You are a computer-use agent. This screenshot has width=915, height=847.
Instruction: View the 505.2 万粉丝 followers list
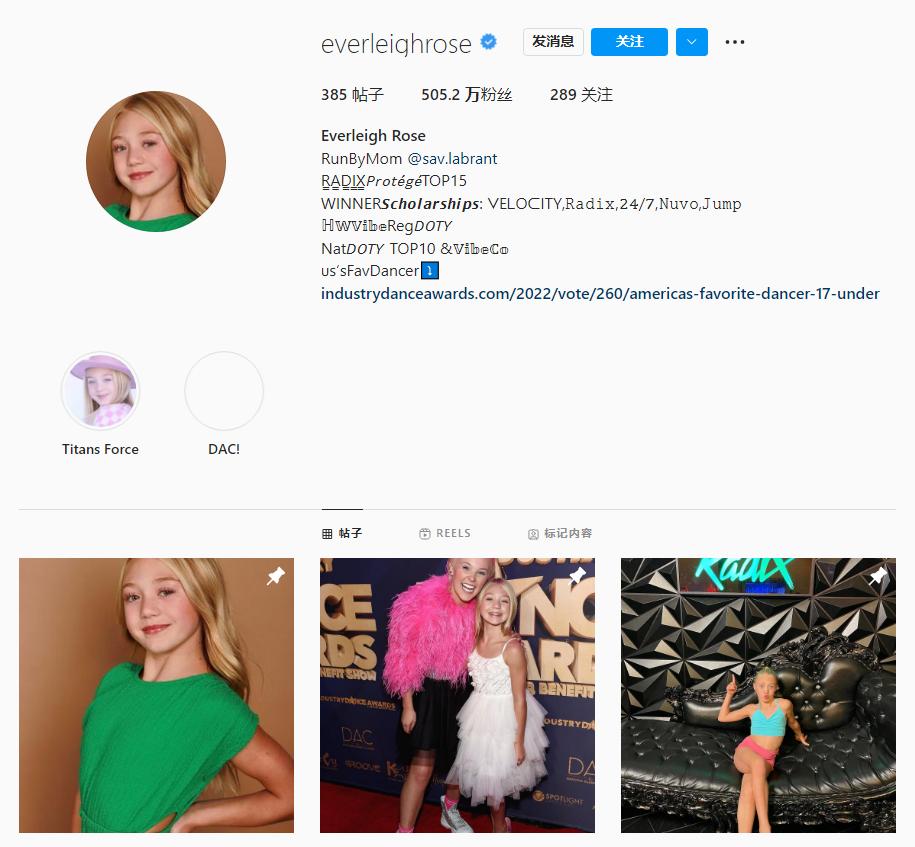(x=467, y=95)
